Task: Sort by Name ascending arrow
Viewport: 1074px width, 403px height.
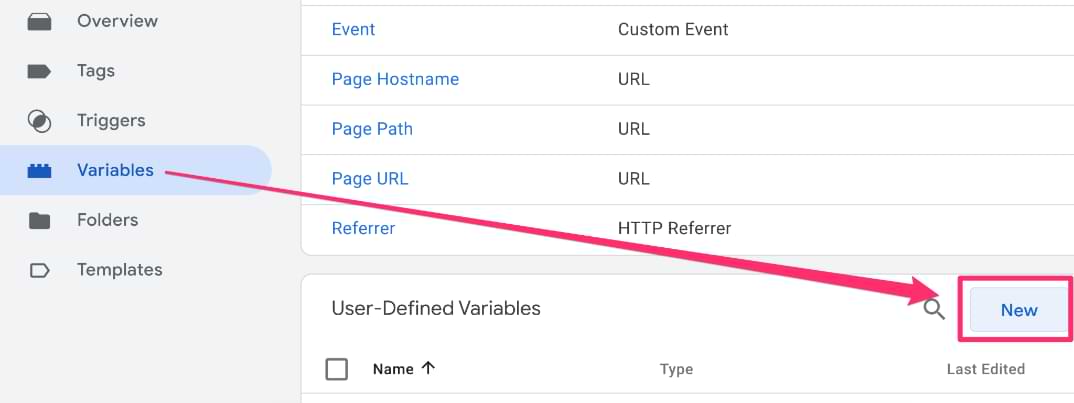Action: coord(428,368)
